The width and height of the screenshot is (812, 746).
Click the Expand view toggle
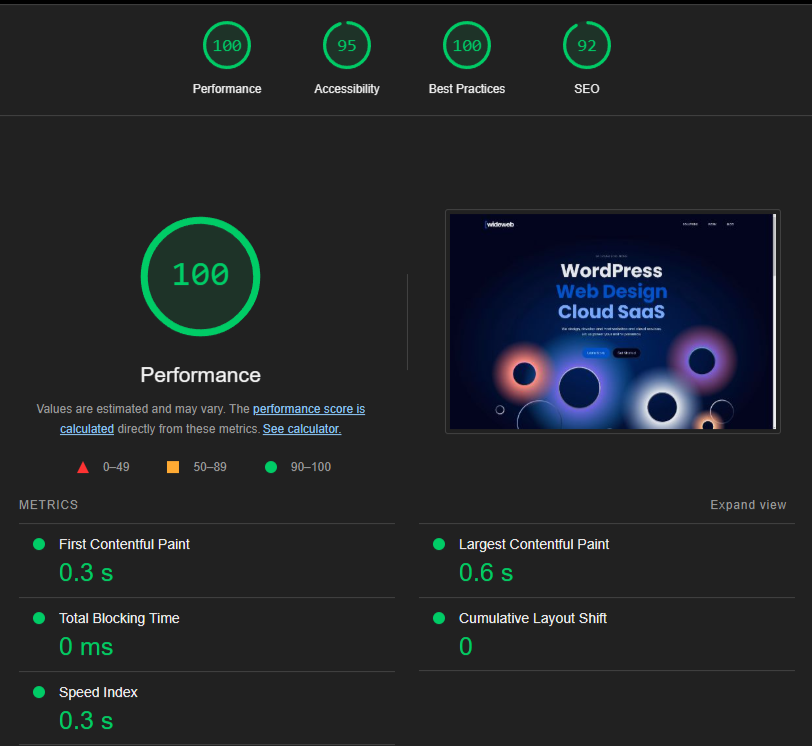click(748, 505)
